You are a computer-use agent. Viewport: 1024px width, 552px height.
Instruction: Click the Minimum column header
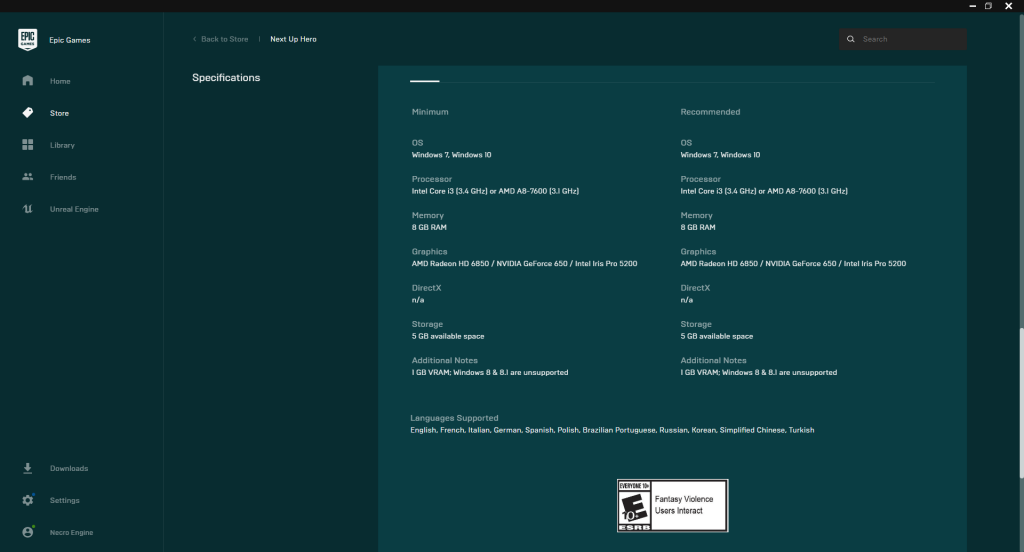click(x=430, y=112)
